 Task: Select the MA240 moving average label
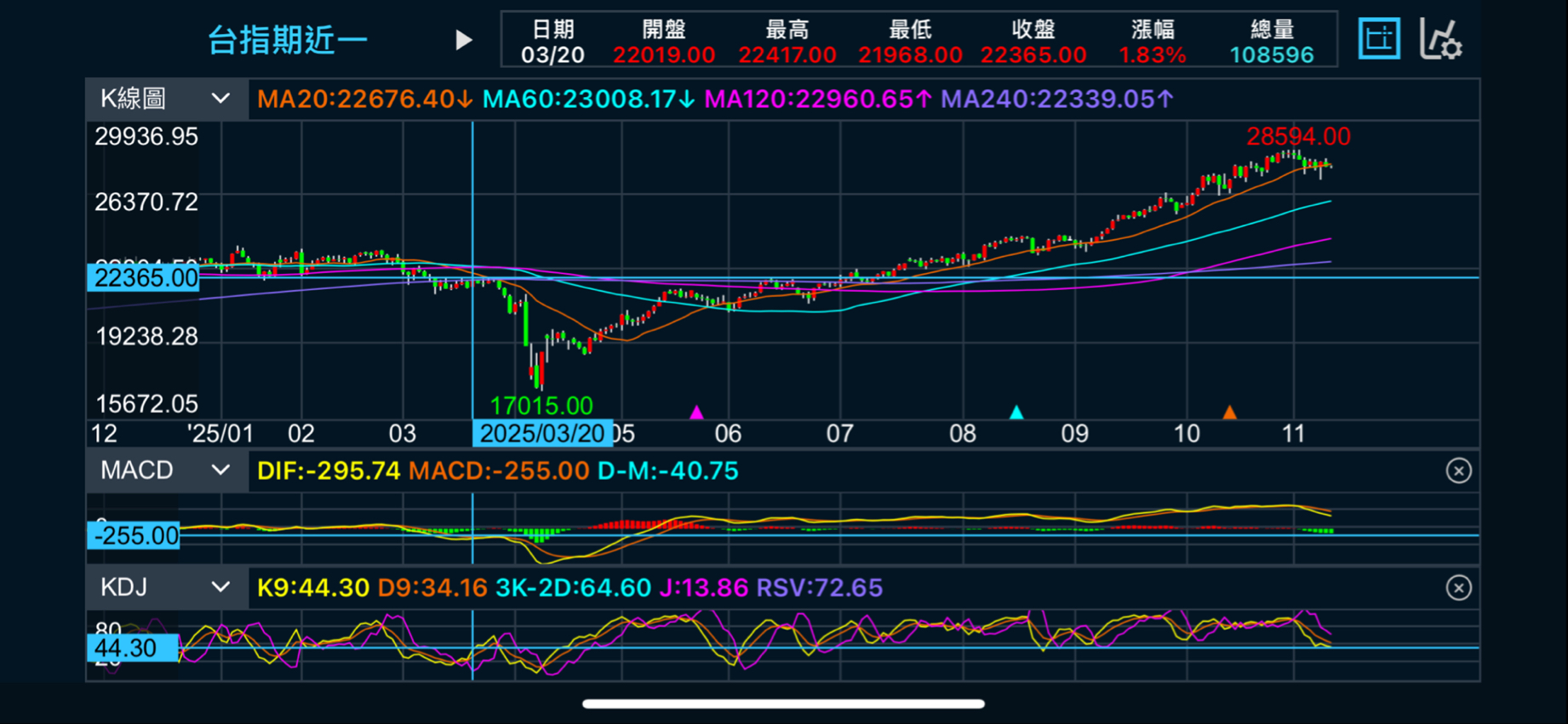[1057, 100]
